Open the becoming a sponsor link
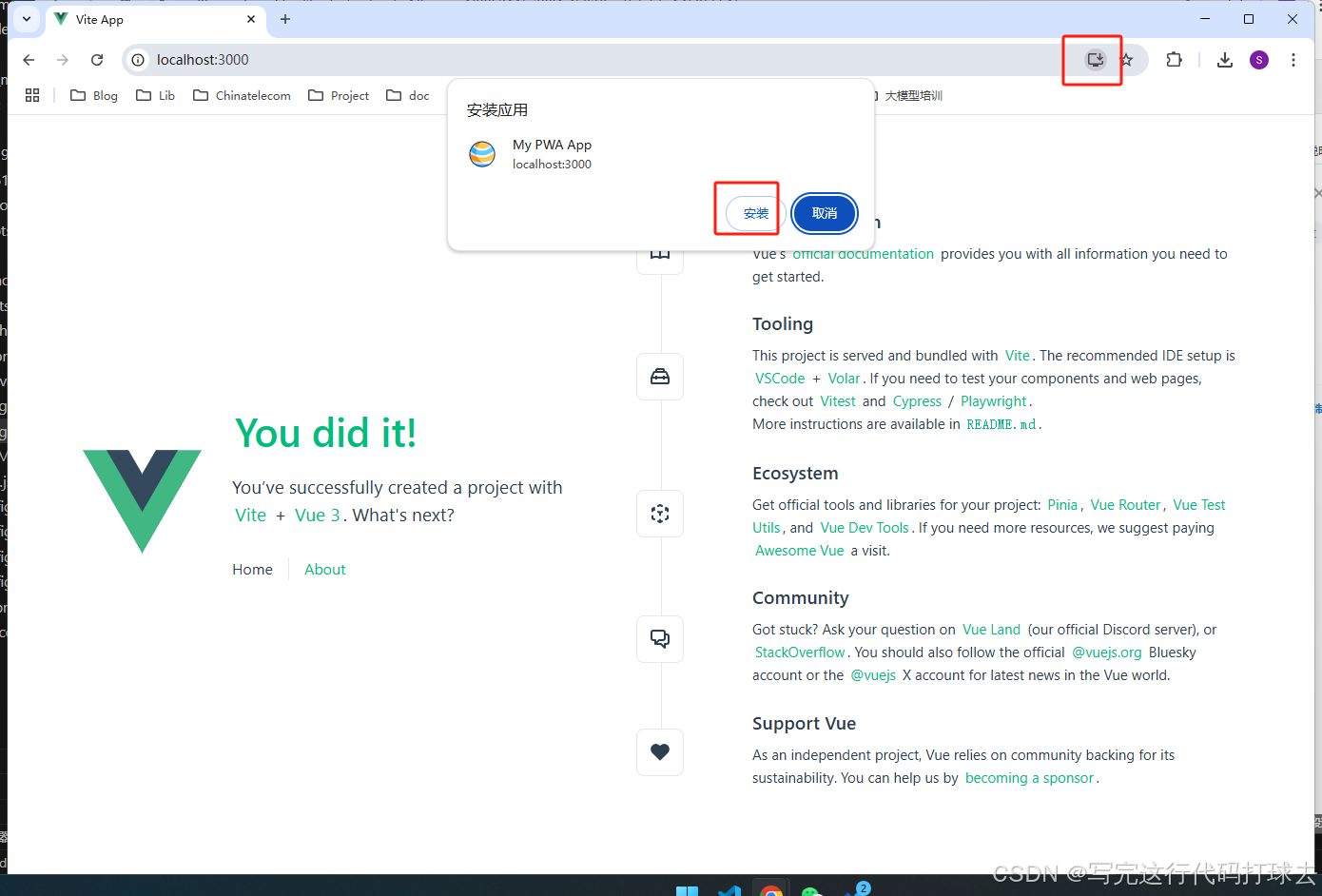The height and width of the screenshot is (896, 1322). (1029, 777)
